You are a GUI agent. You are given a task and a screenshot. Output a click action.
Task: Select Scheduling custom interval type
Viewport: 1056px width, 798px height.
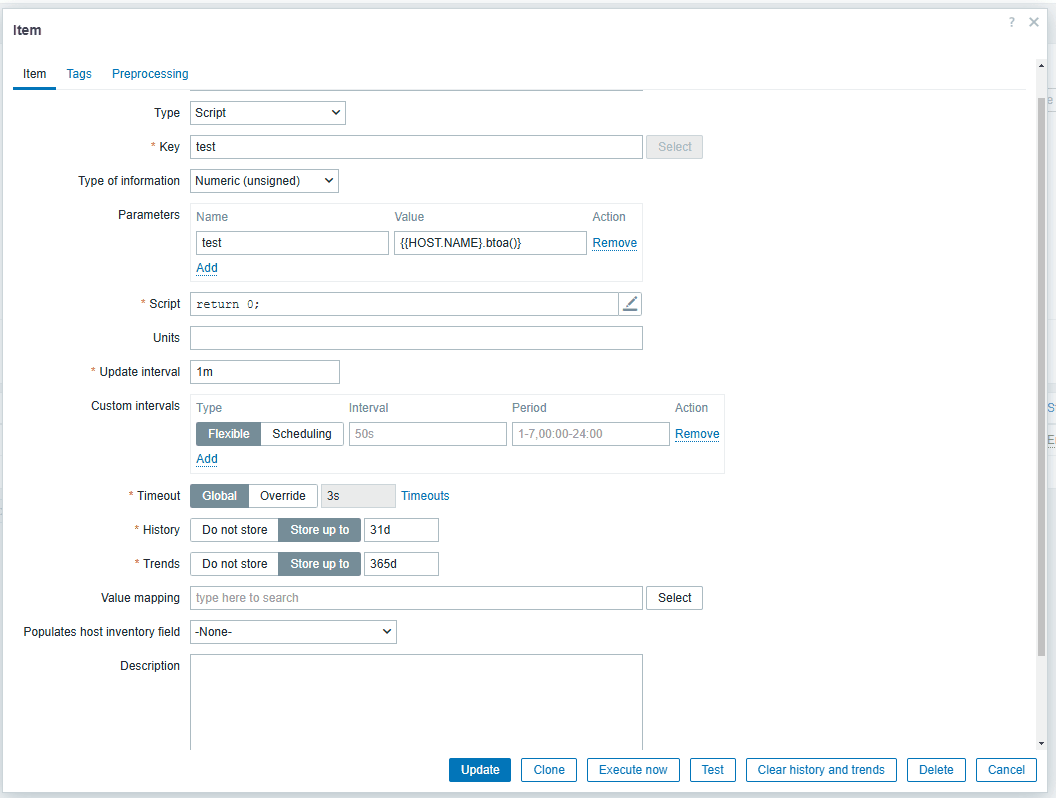[302, 434]
